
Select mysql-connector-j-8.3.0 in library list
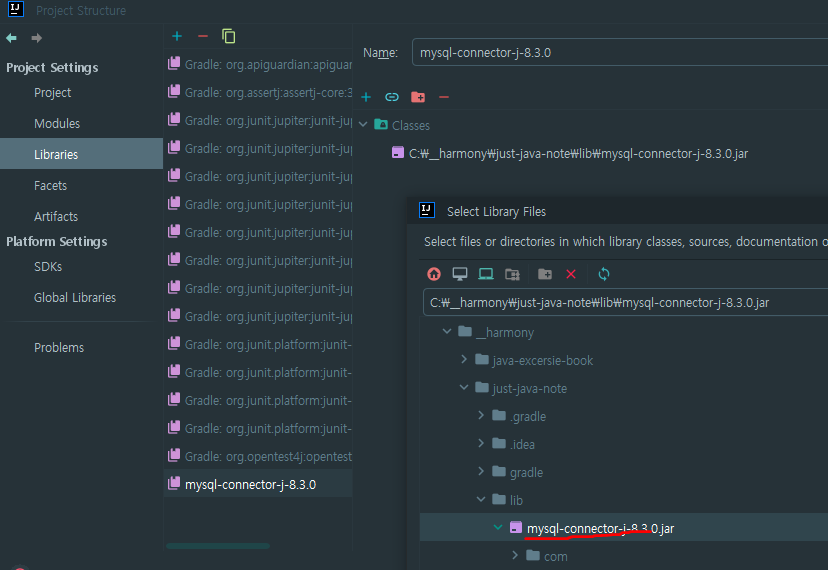258,484
